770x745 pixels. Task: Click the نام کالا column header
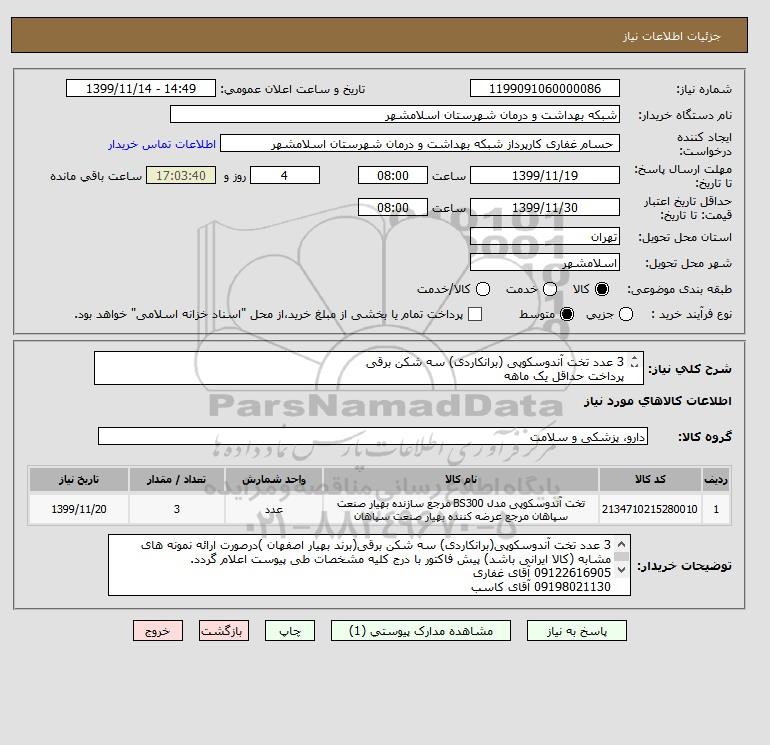[461, 479]
